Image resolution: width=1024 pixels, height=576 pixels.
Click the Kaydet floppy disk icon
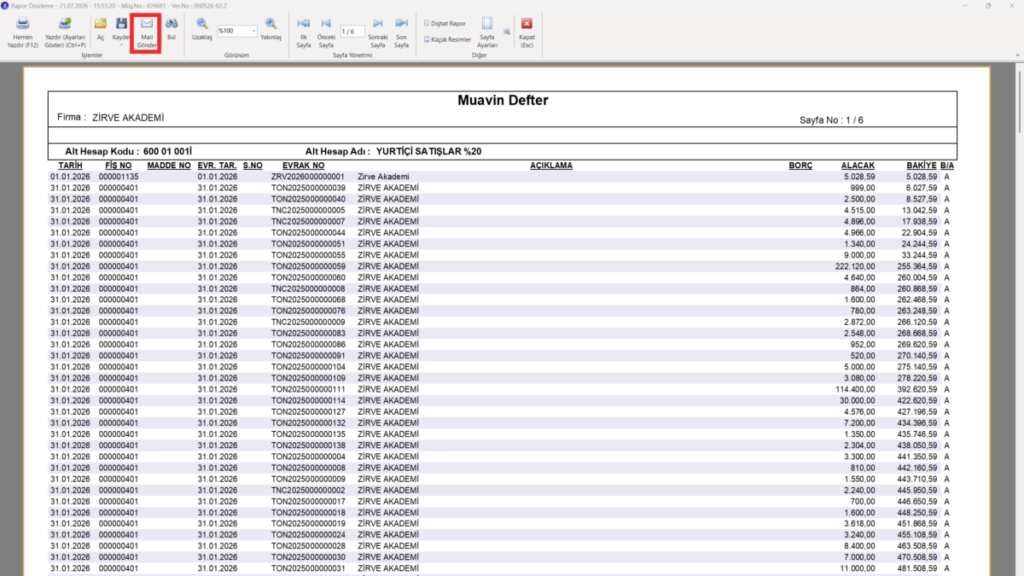click(x=121, y=24)
